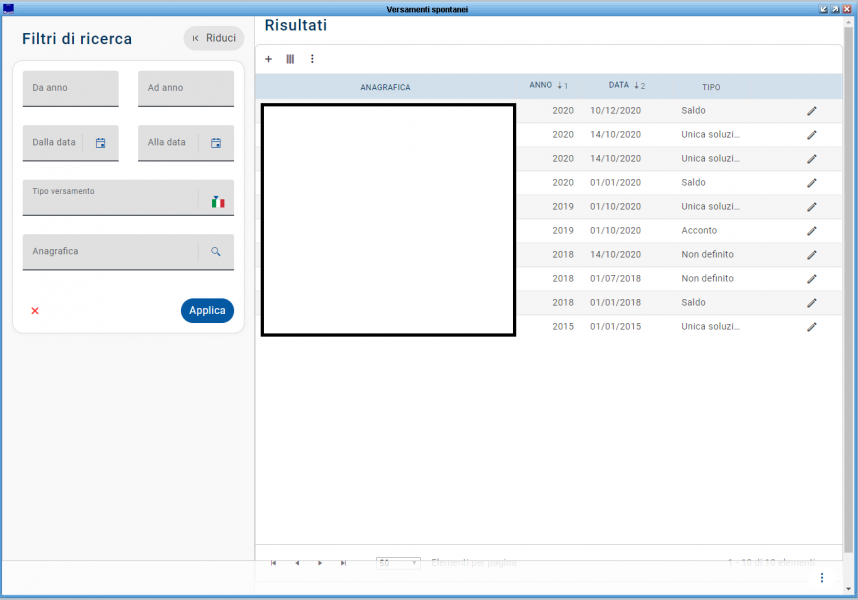Close the Versamenti spontanei window

tap(847, 9)
